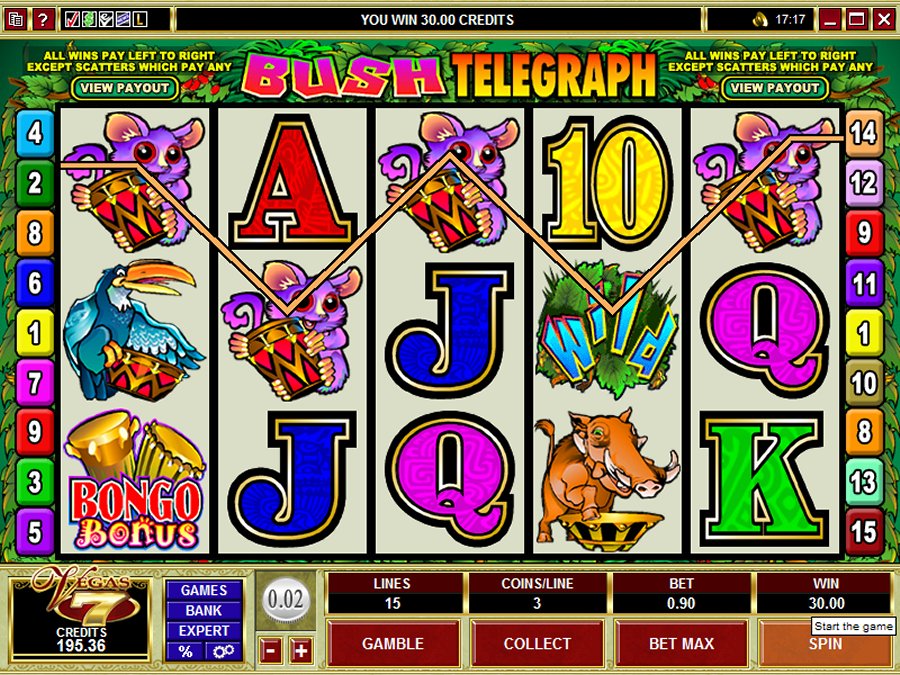Decrease coin size with minus button
Image resolution: width=900 pixels, height=675 pixels.
pyautogui.click(x=270, y=650)
